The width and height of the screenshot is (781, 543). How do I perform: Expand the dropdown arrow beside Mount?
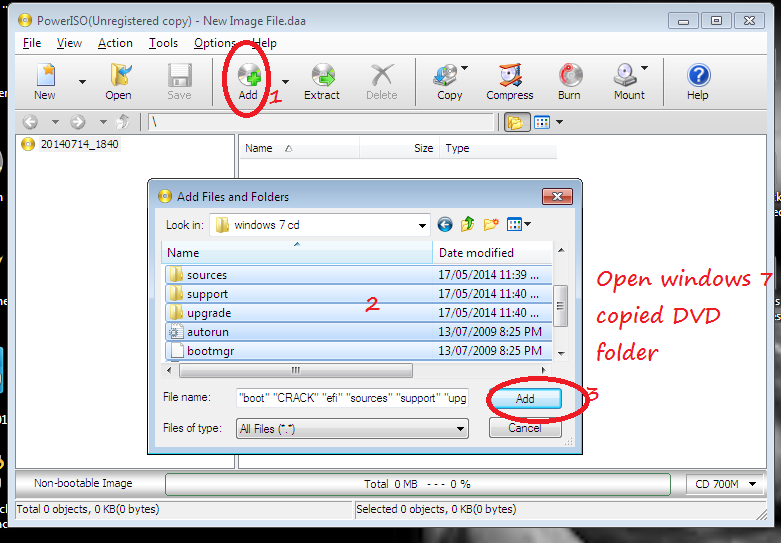(644, 68)
